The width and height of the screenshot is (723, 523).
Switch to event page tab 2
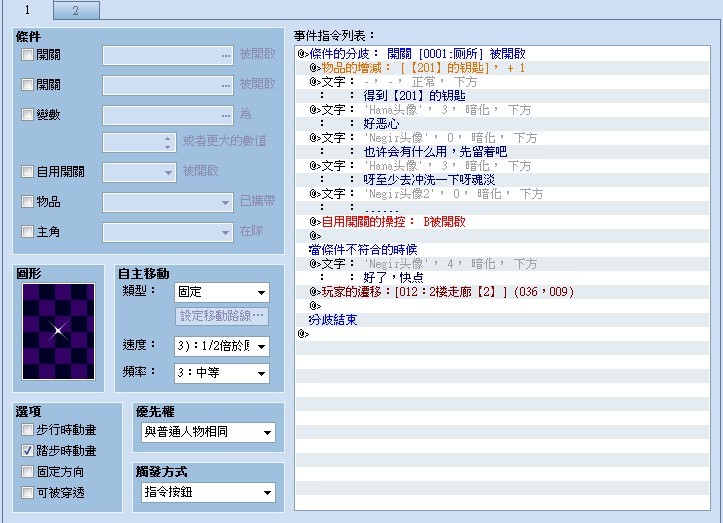coord(76,10)
